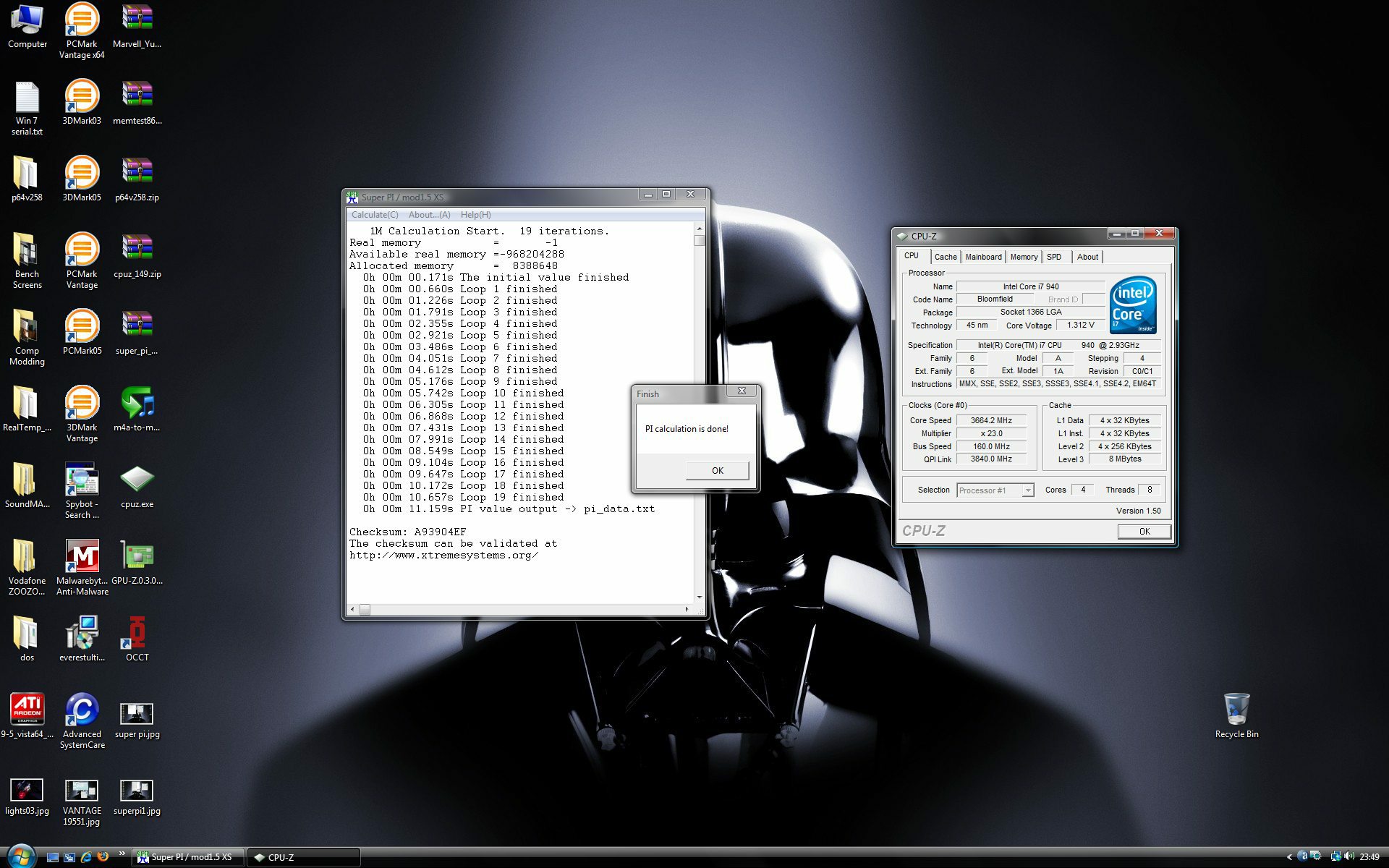Click OK in the Finish dialog
This screenshot has height=868, width=1389.
click(x=717, y=470)
